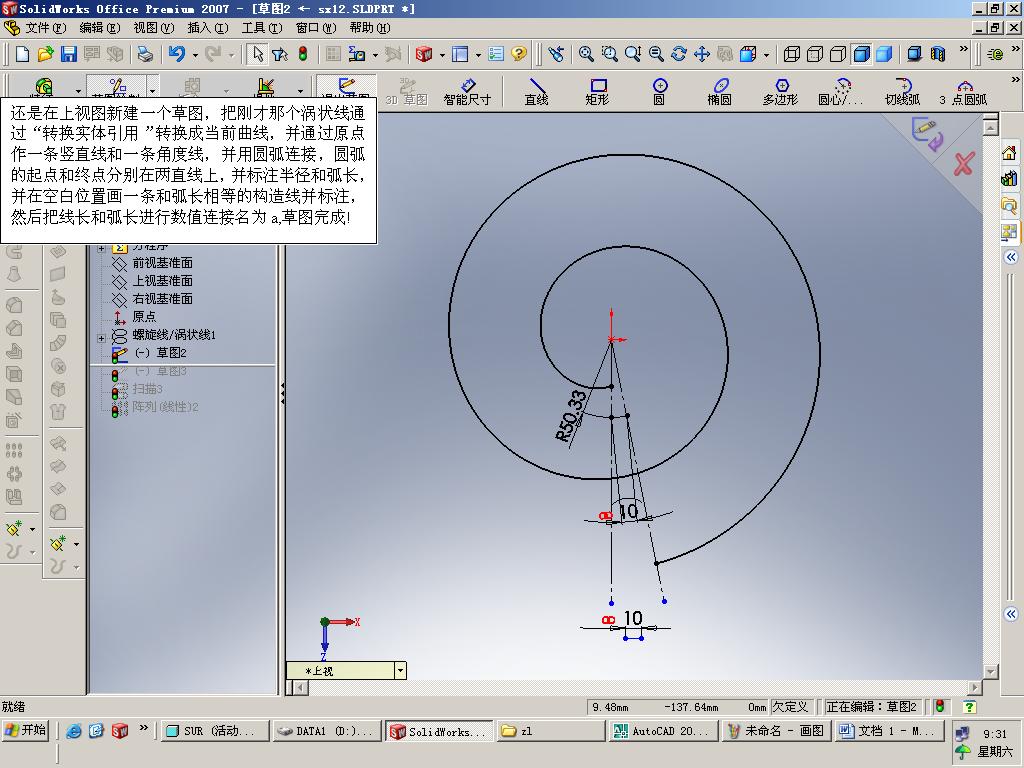Open the Help question mark icon
The width and height of the screenshot is (1024, 768).
(x=519, y=54)
